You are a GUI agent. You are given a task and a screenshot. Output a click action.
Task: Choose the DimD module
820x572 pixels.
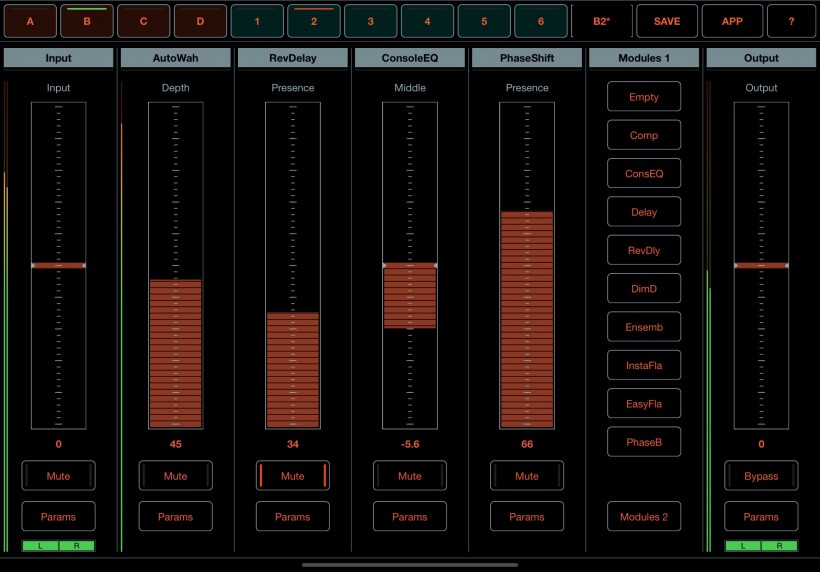point(644,289)
